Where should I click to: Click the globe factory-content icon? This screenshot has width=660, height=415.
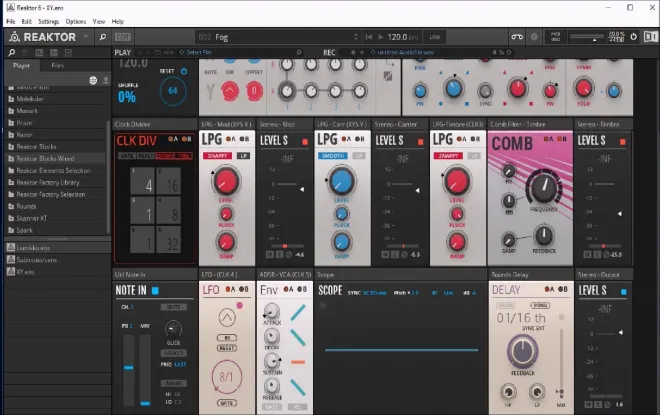click(93, 80)
